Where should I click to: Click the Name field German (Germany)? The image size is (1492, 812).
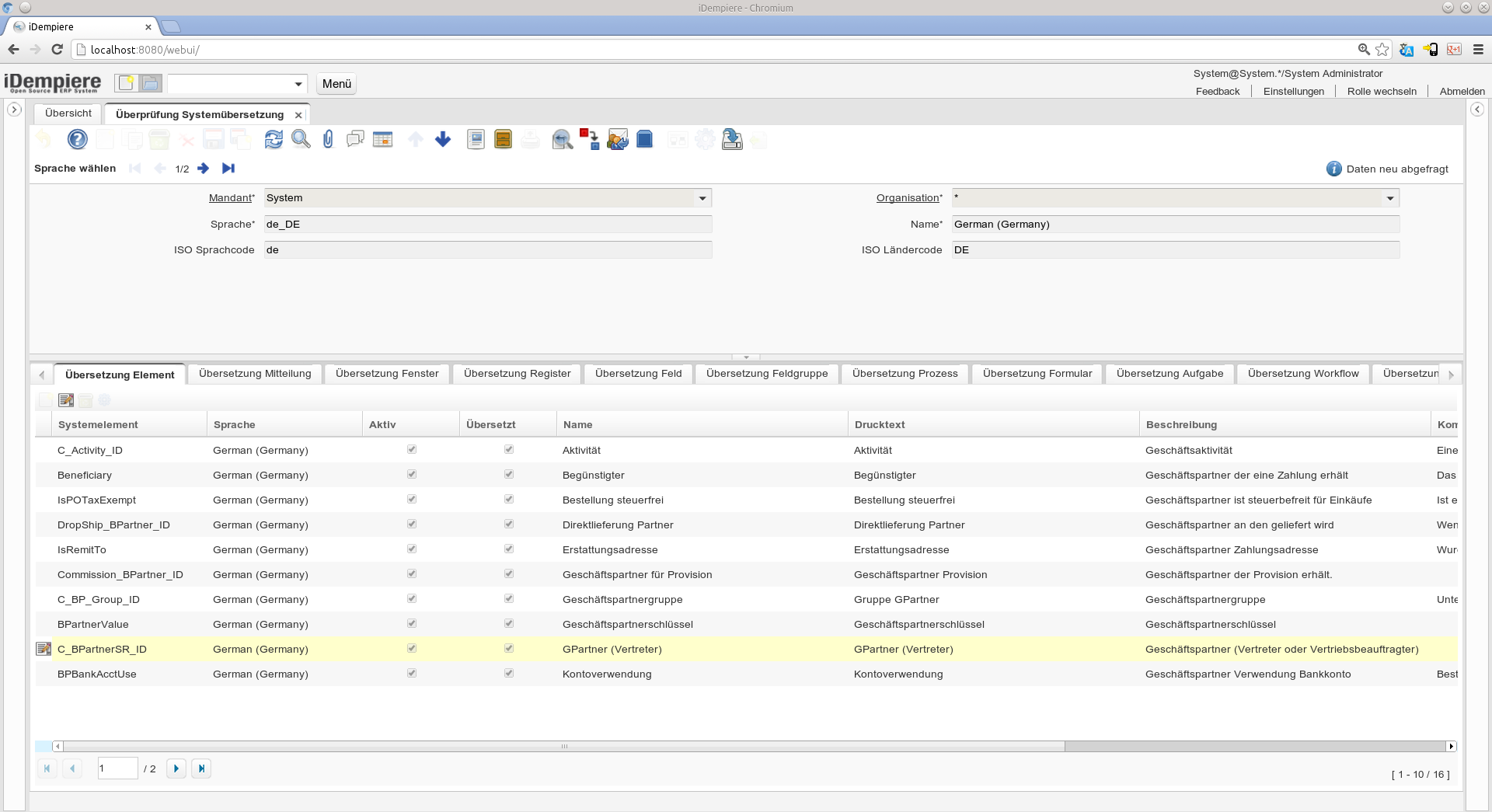point(1176,225)
